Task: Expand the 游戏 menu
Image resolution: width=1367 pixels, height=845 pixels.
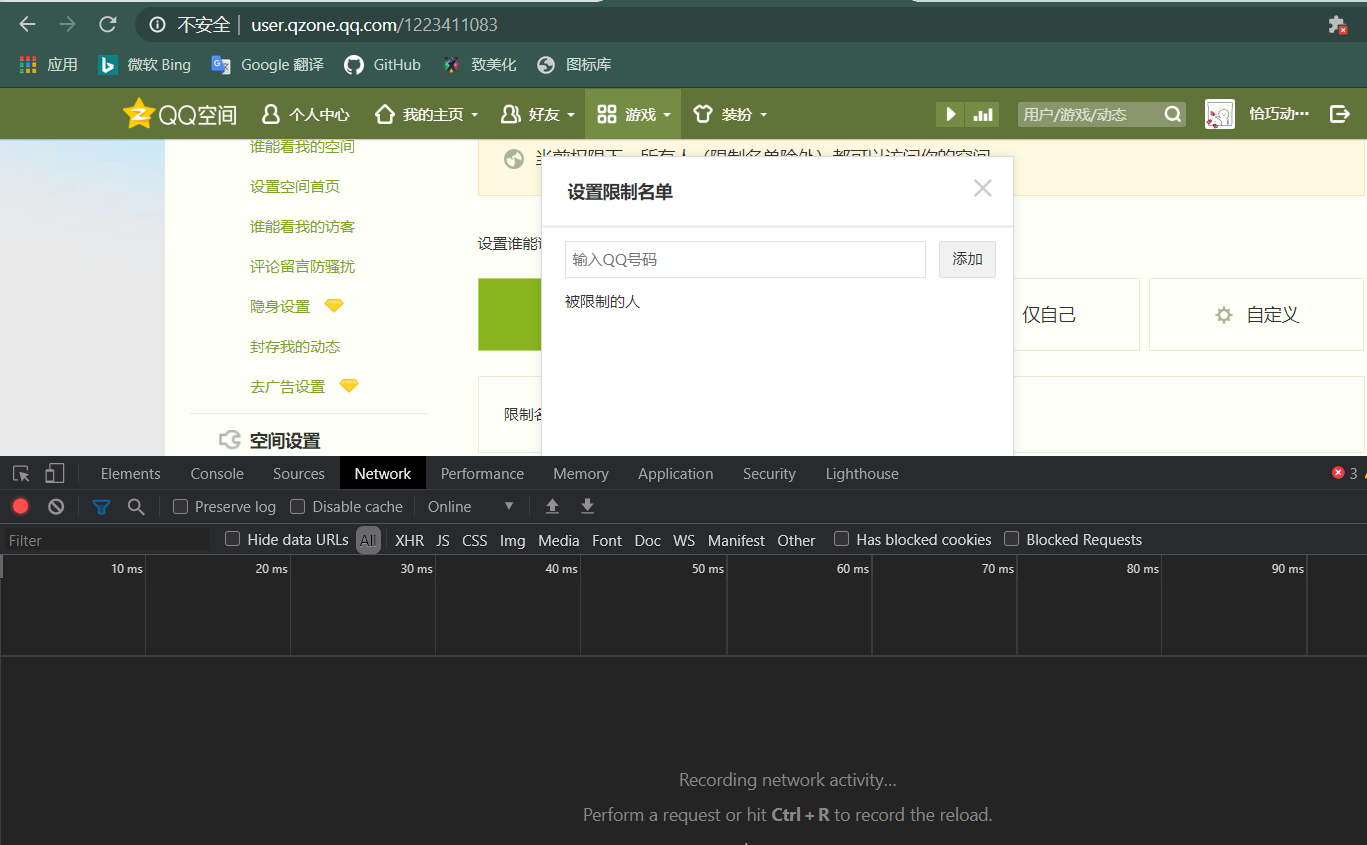Action: click(x=633, y=114)
